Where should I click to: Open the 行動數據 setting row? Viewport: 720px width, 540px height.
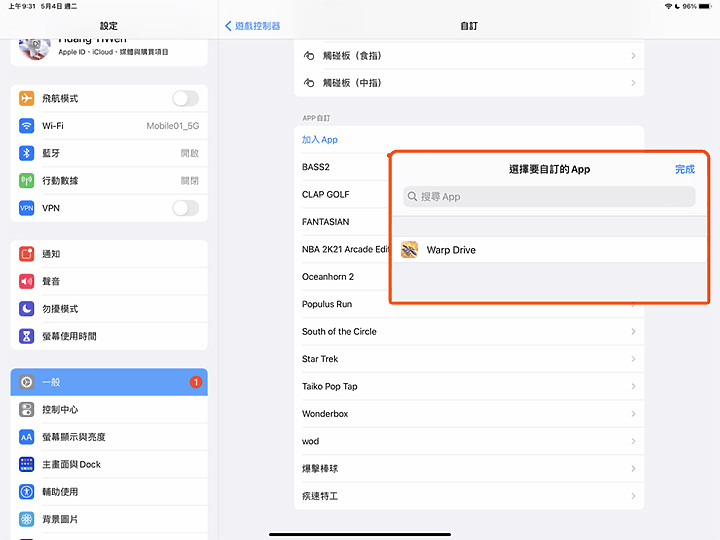pyautogui.click(x=109, y=180)
